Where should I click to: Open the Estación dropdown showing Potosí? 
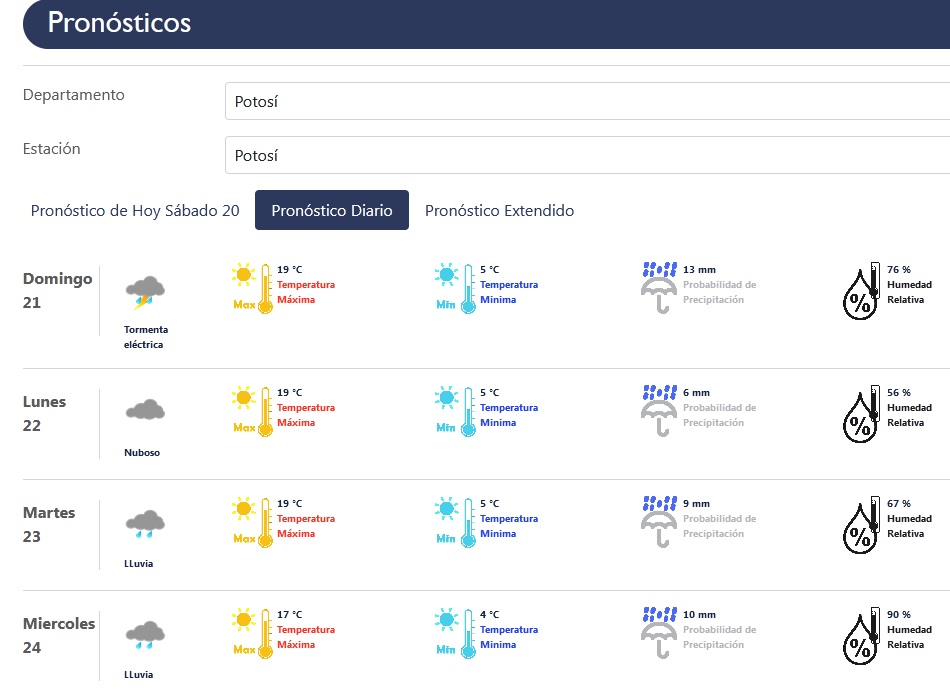point(587,155)
